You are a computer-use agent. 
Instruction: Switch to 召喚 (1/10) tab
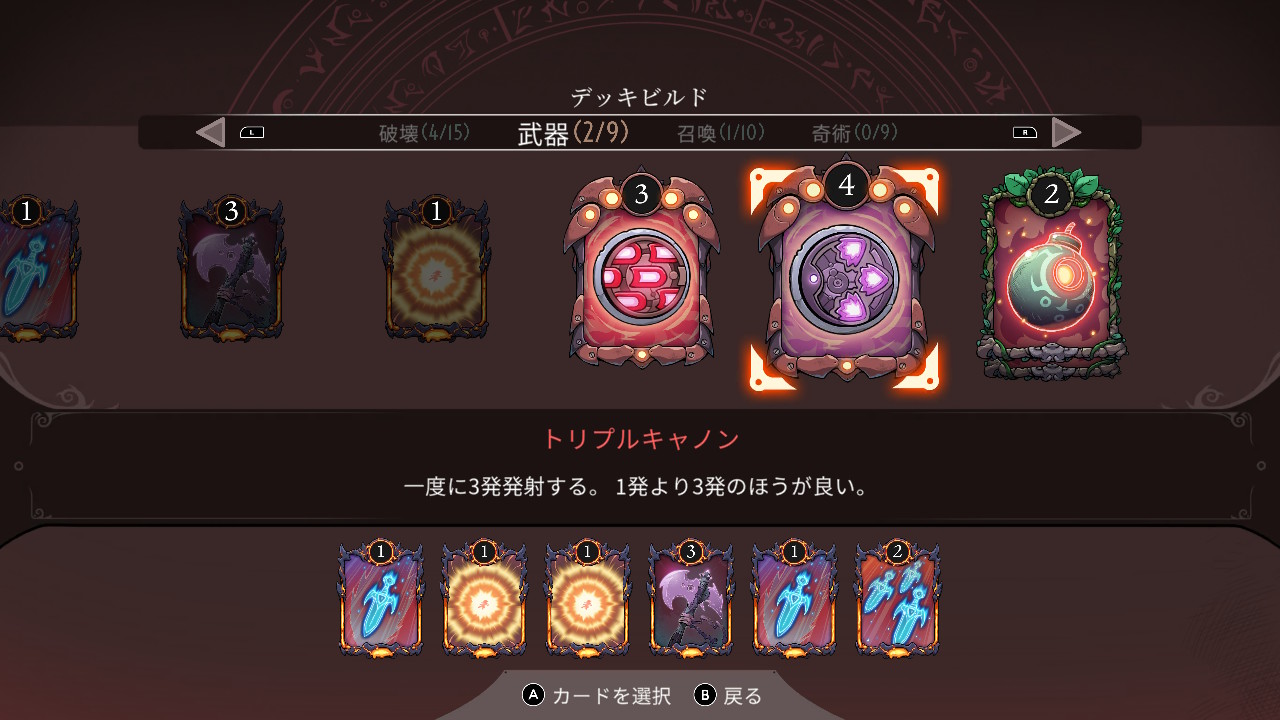pos(718,132)
